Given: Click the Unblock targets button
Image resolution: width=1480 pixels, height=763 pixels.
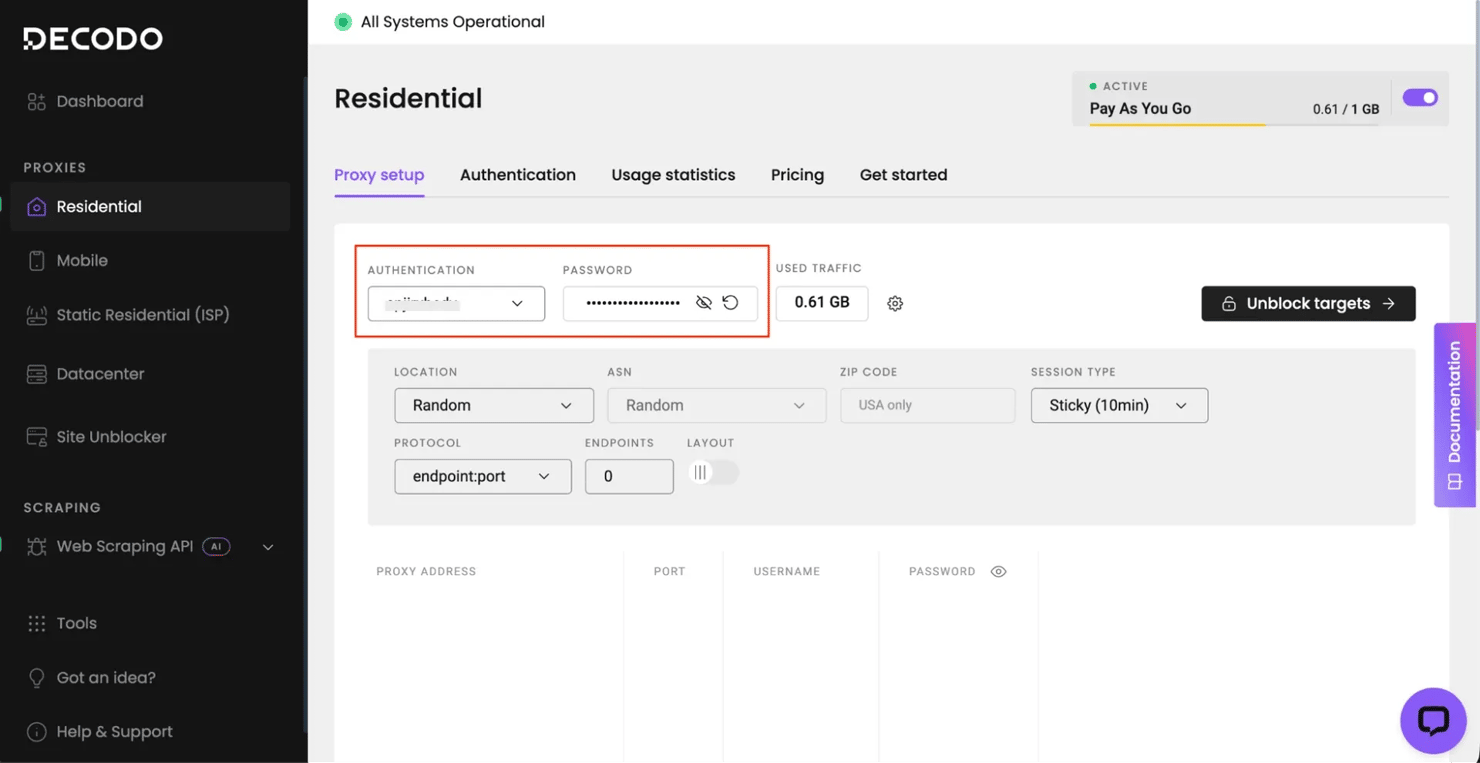Looking at the screenshot, I should 1307,304.
